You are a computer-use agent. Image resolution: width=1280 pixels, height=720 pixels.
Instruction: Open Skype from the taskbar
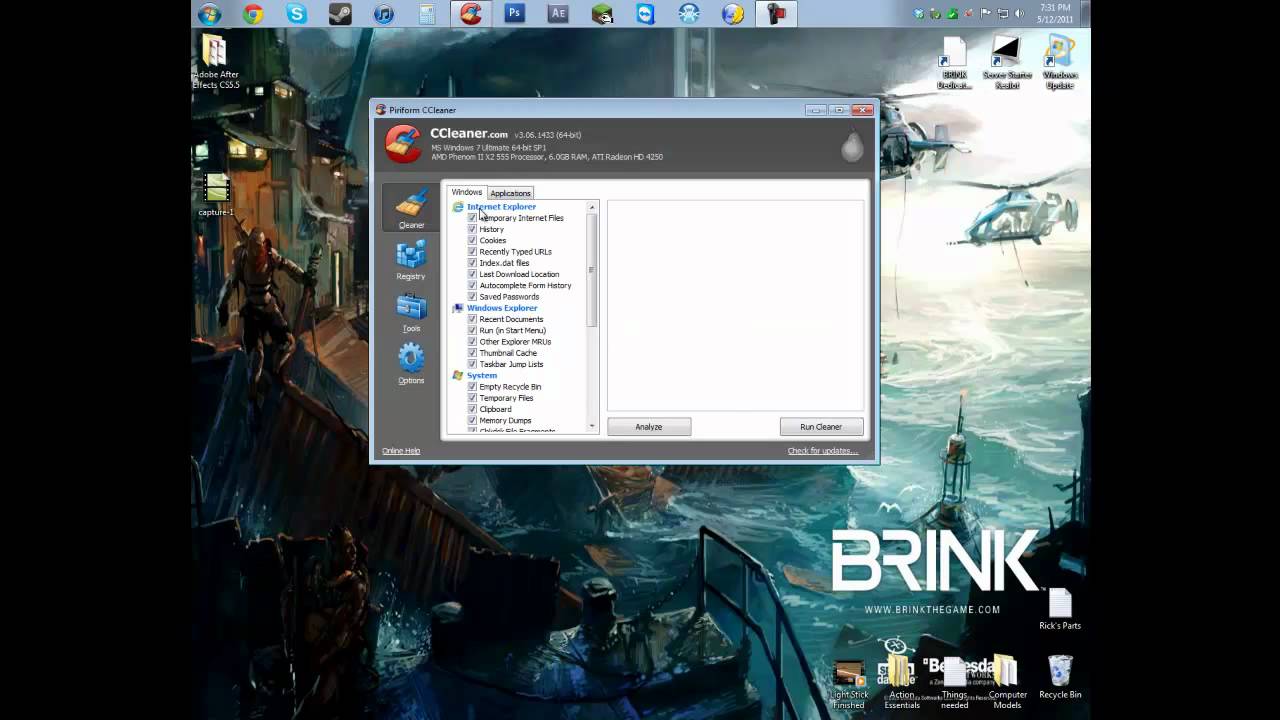click(296, 14)
